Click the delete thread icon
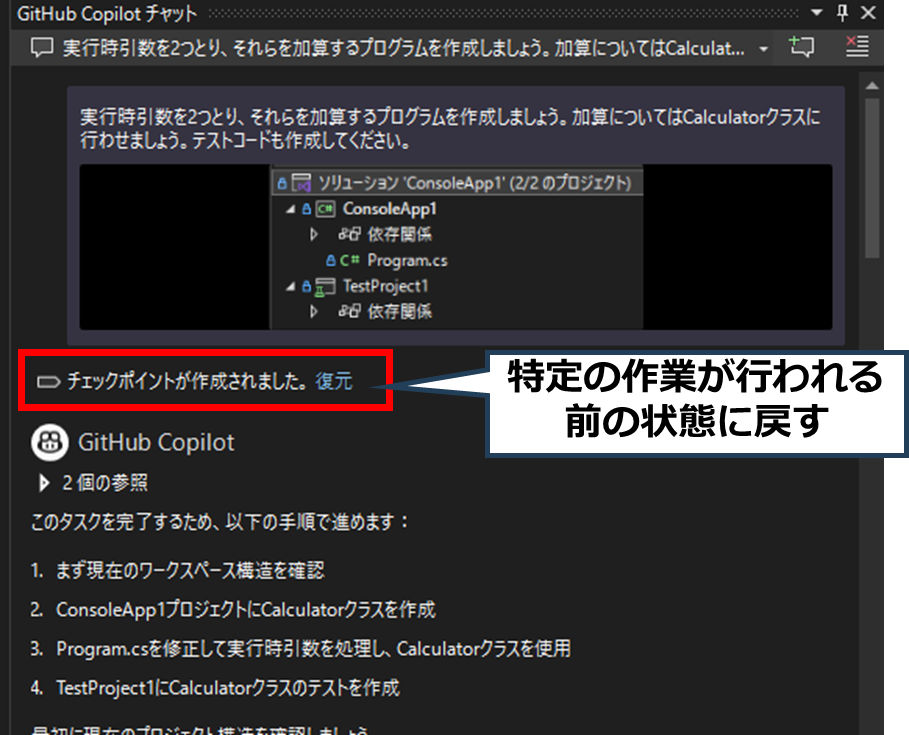This screenshot has width=909, height=735. tap(857, 47)
